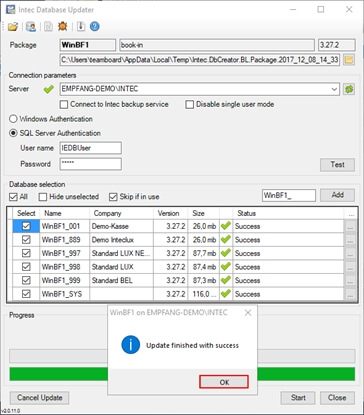Screen dimensions: 364x415
Task: Click blue info icon in dialog
Action: coord(130,345)
